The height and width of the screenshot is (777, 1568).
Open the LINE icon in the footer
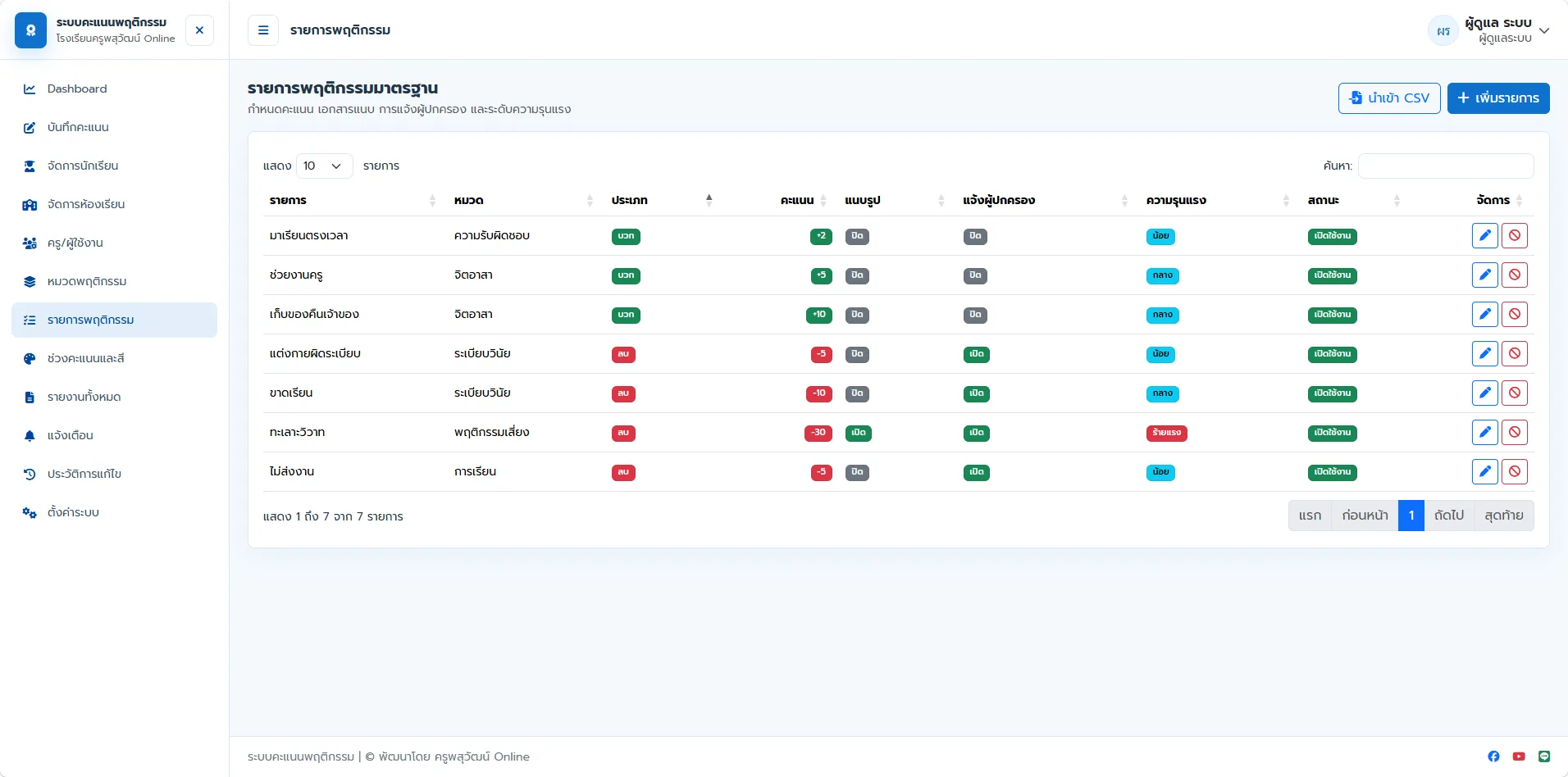tap(1544, 757)
